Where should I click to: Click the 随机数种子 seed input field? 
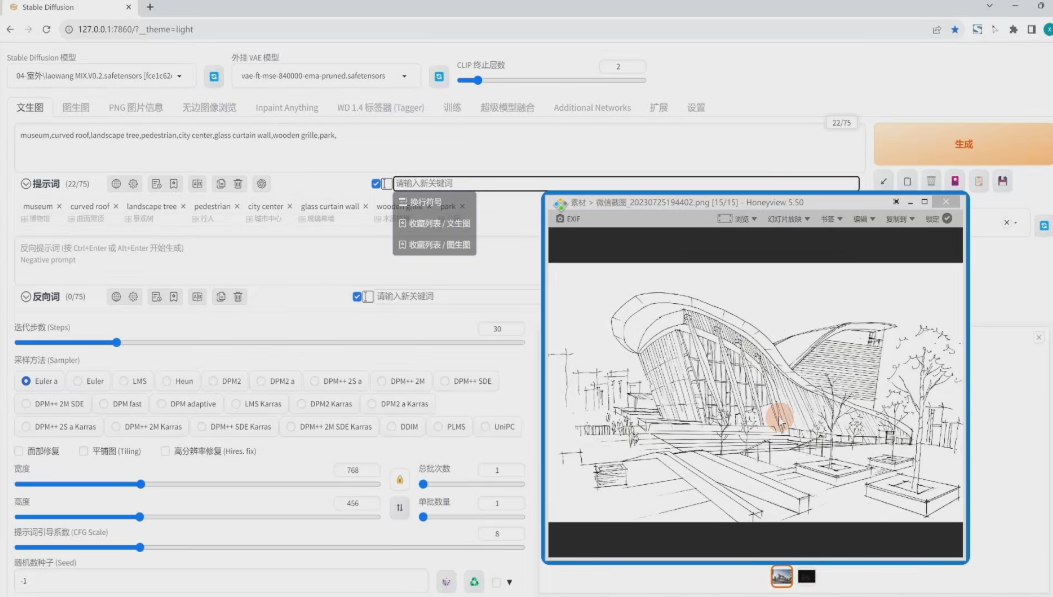(221, 581)
